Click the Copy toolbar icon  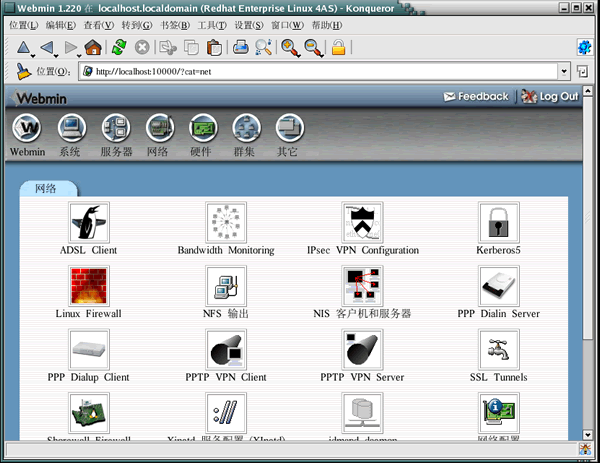pos(191,48)
